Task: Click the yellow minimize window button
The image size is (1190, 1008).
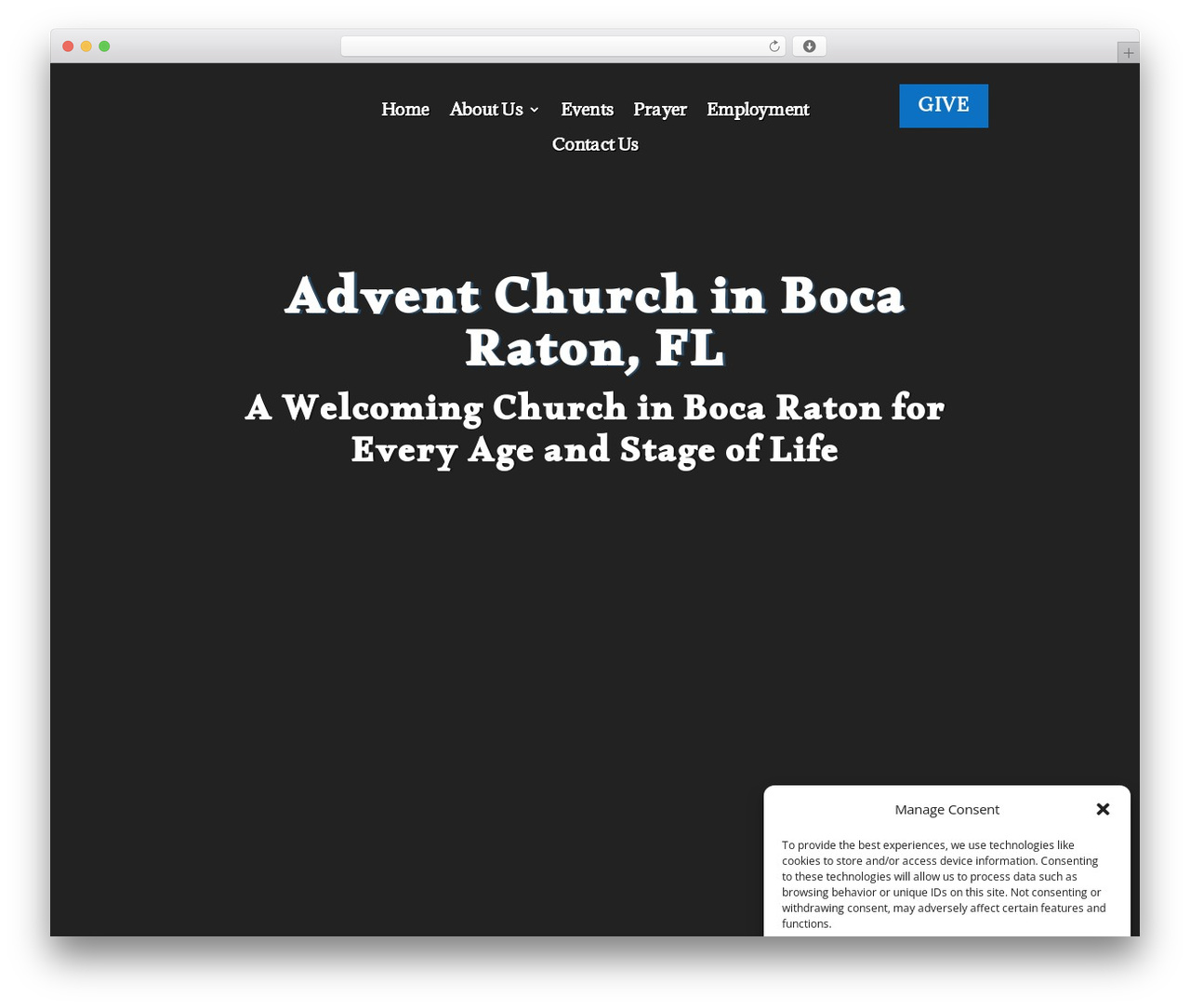Action: [86, 46]
